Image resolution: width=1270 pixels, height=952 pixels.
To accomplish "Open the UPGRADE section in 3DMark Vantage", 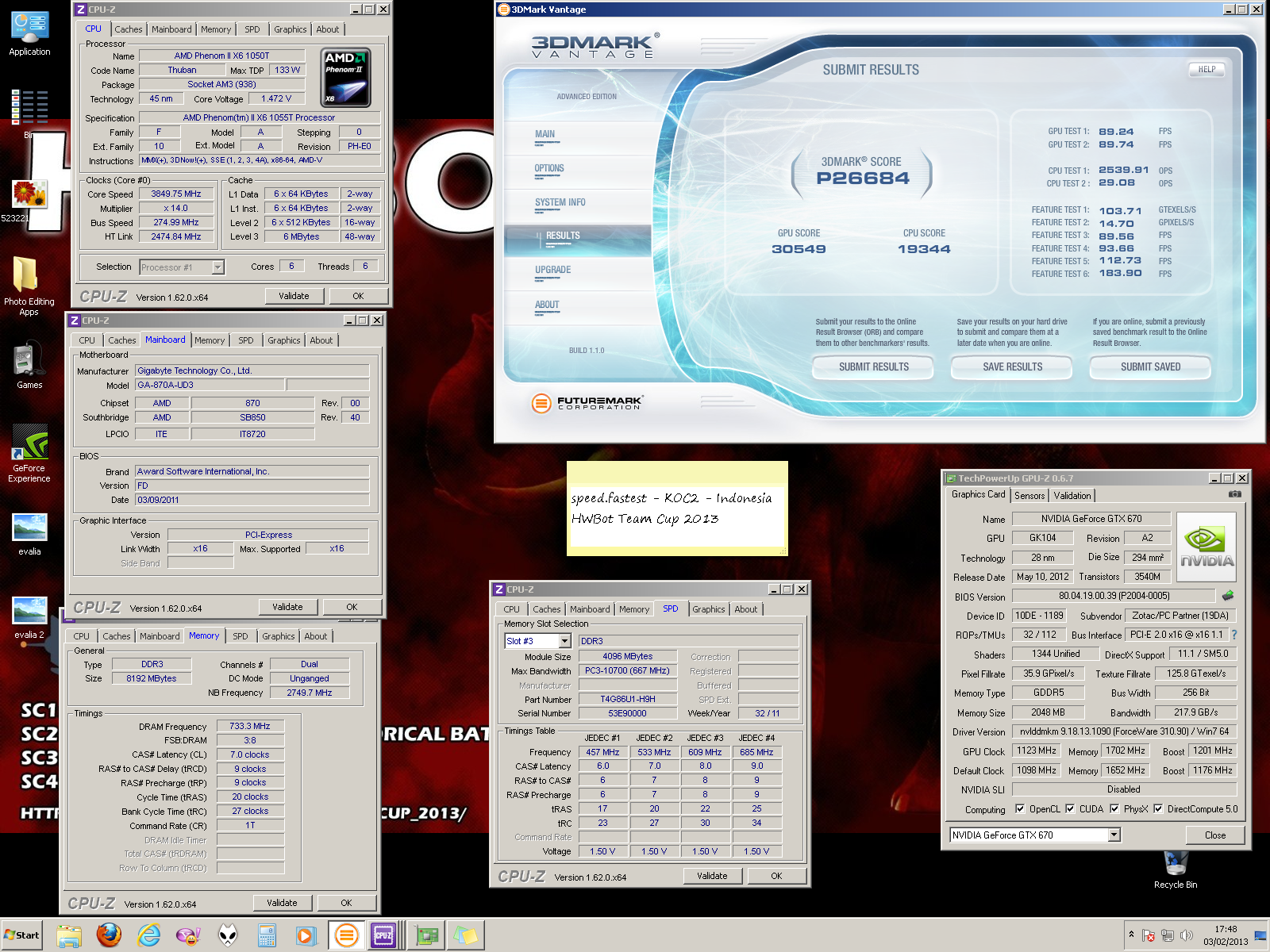I will (x=552, y=271).
